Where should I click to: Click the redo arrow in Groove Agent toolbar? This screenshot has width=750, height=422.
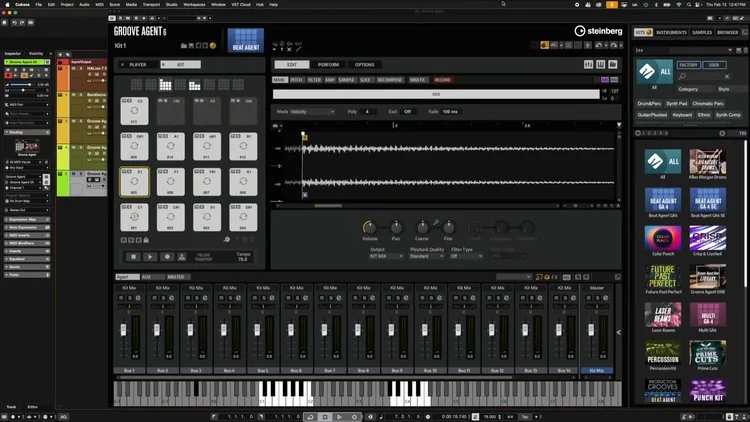(614, 45)
